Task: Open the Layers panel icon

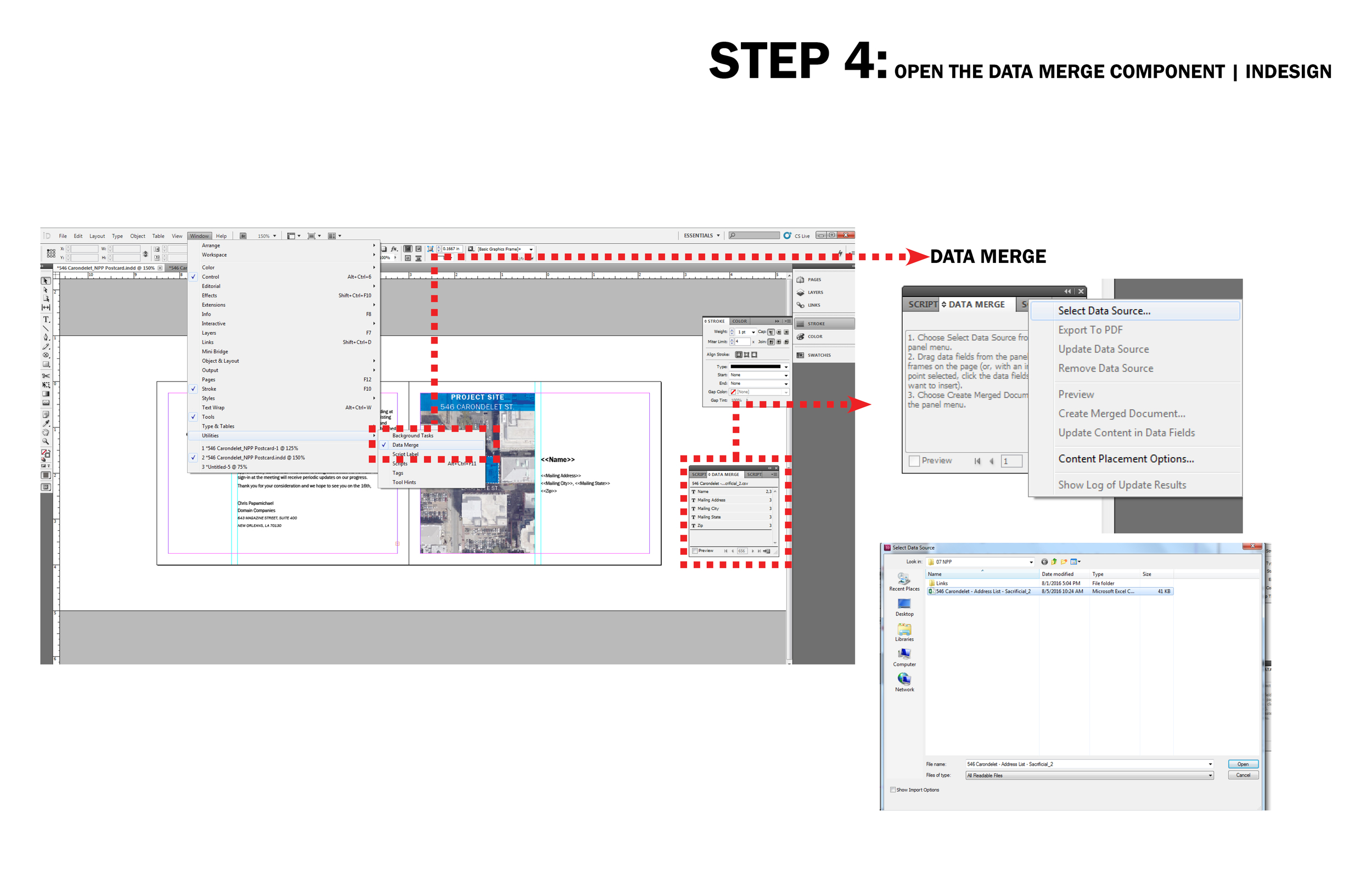Action: (801, 293)
